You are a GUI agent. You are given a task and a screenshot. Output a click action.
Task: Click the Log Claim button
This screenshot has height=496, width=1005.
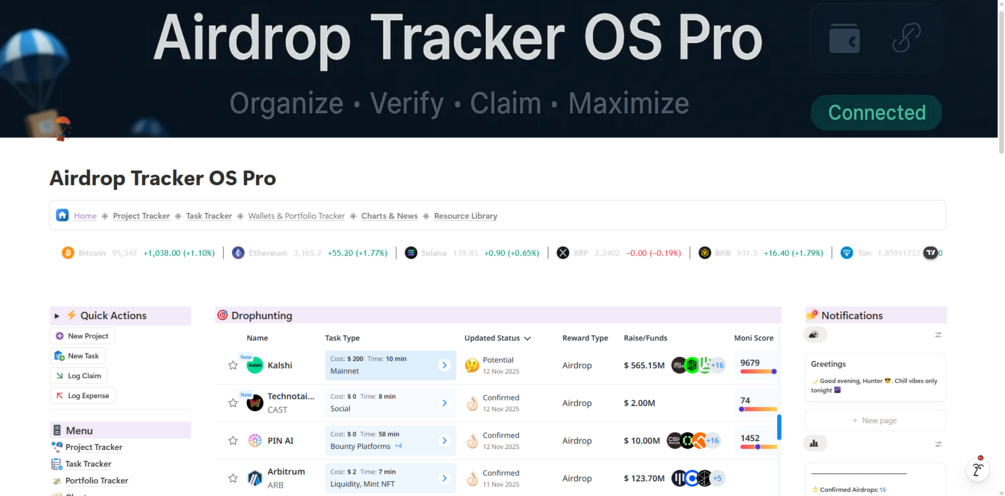[78, 376]
